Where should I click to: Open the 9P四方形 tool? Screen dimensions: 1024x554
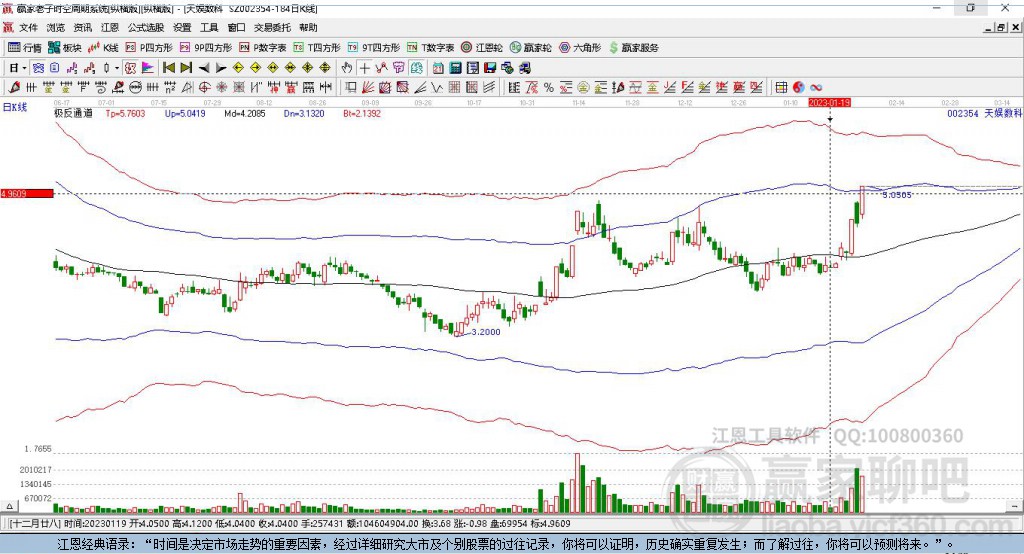(x=205, y=48)
